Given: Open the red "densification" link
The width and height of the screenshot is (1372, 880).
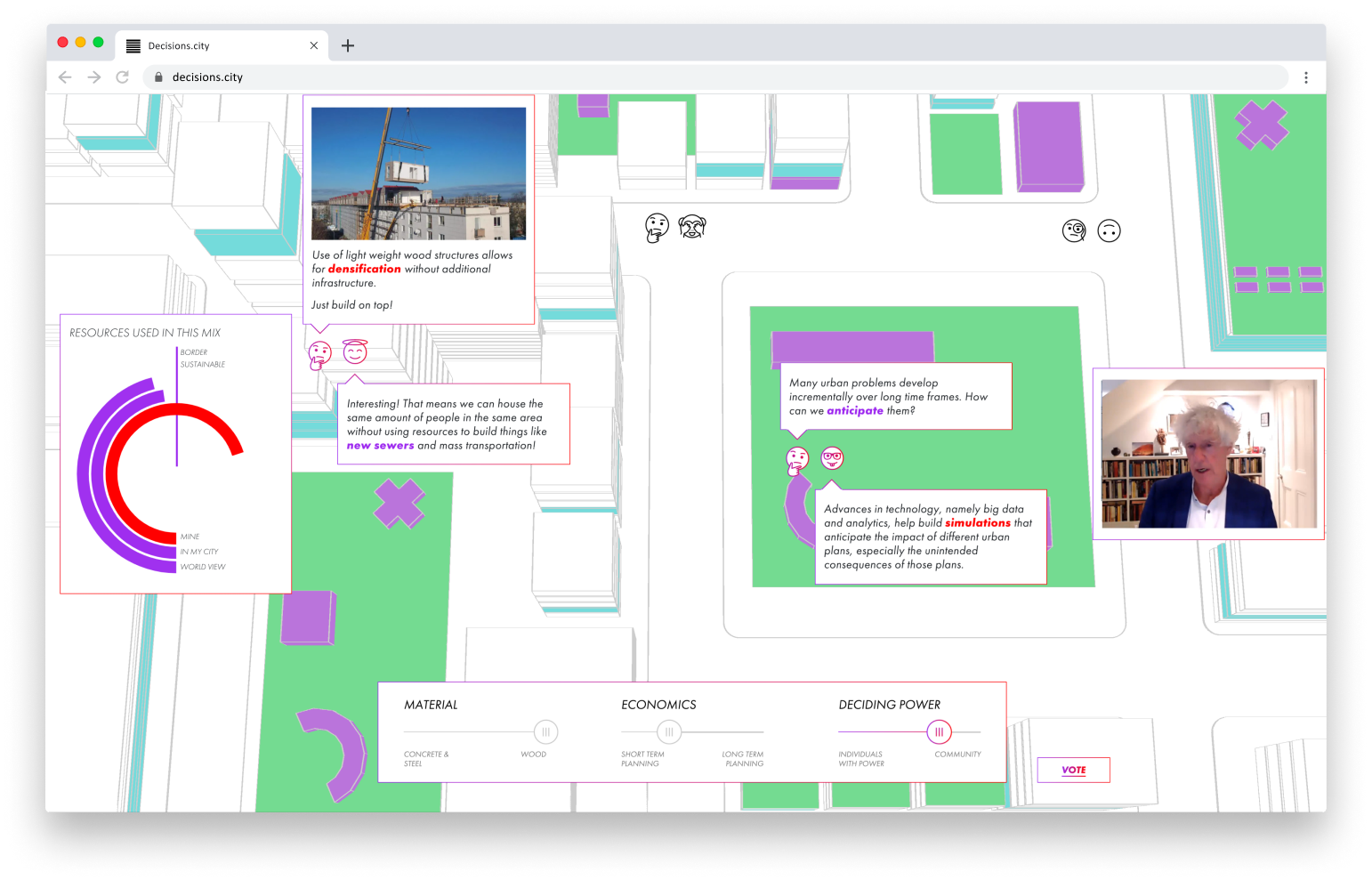Looking at the screenshot, I should 364,269.
